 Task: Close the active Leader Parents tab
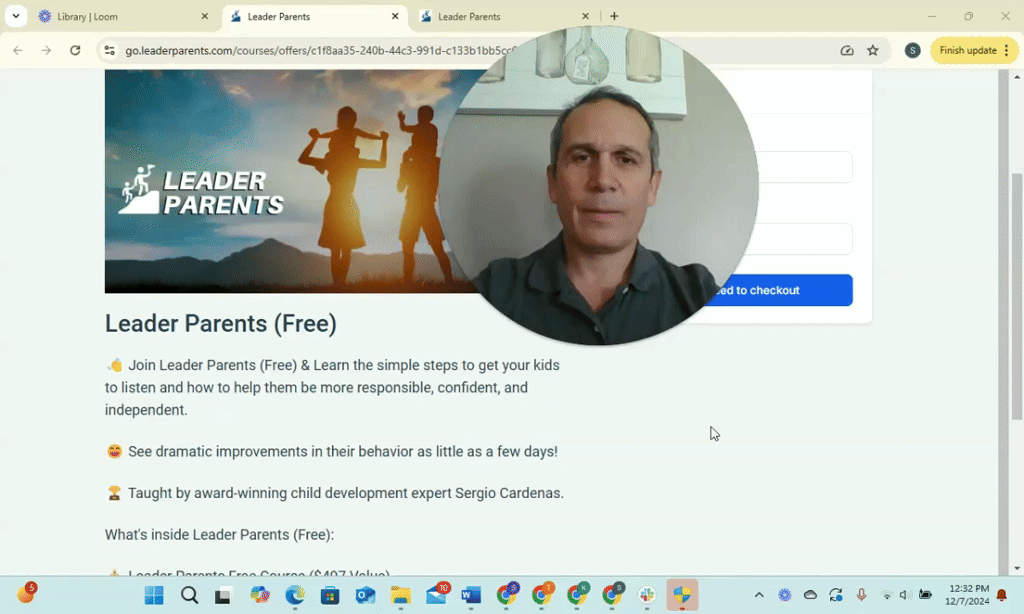point(394,16)
